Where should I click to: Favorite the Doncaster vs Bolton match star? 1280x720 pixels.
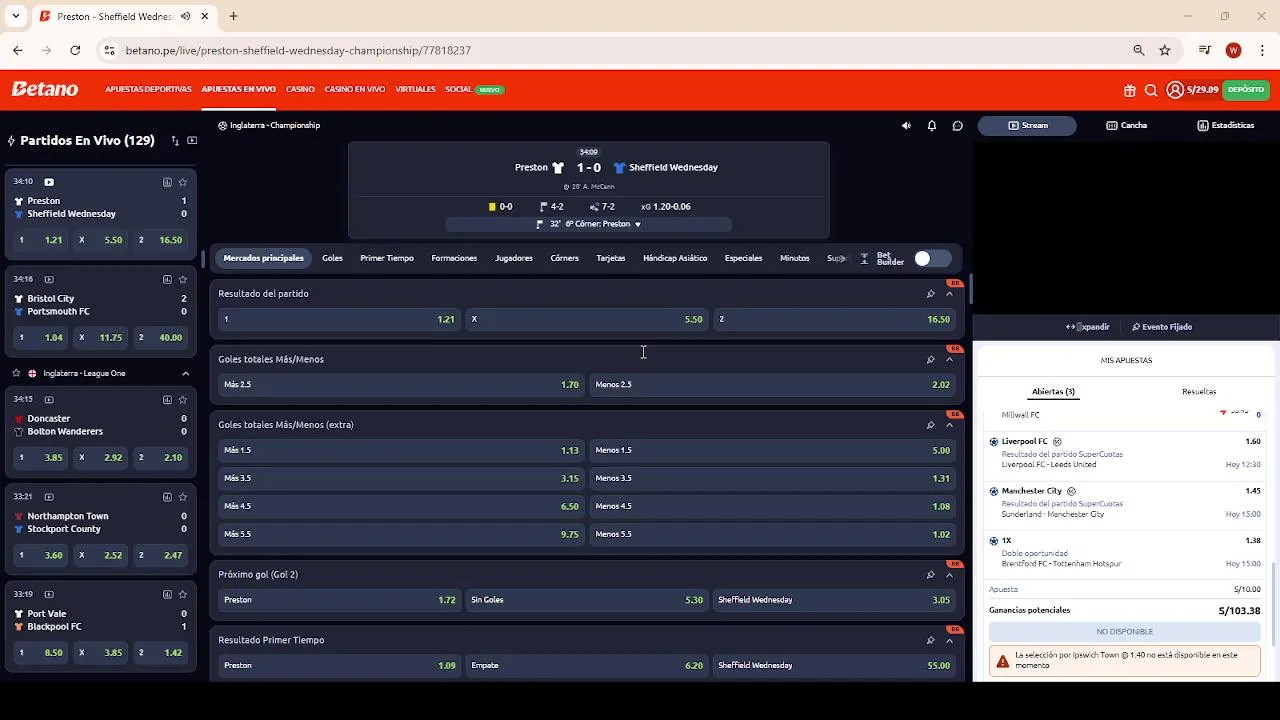[x=183, y=400]
